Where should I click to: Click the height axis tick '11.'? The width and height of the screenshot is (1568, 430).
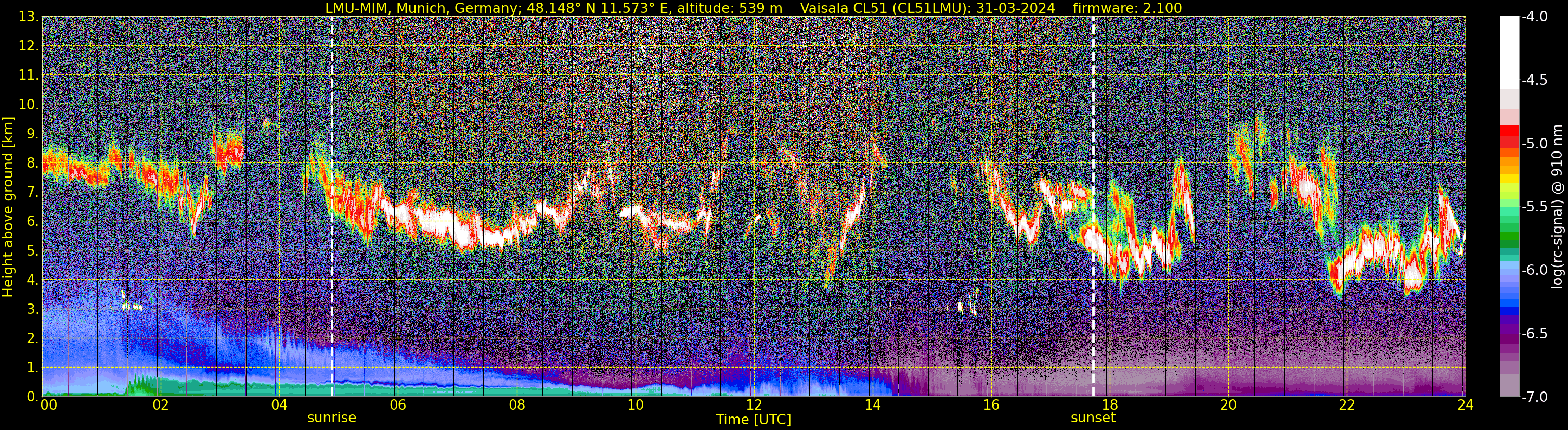[29, 75]
